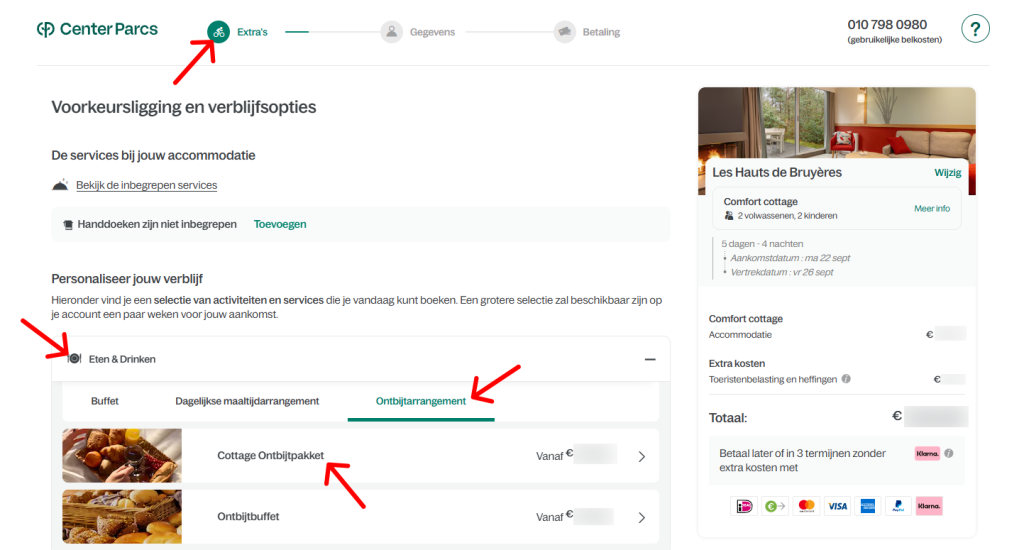Open Bekijk de inbegrepen services link
This screenshot has width=1024, height=550.
click(146, 185)
